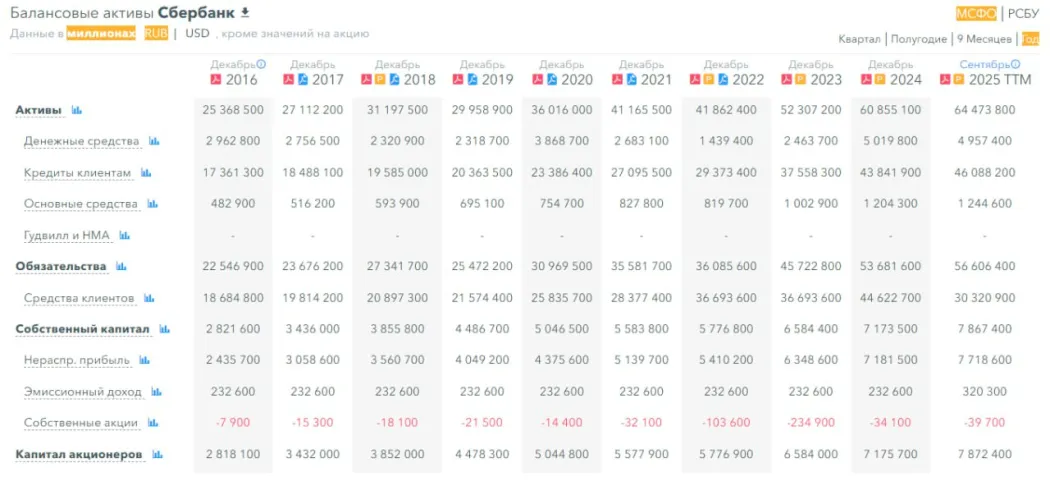Image resolution: width=1050 pixels, height=486 pixels.
Task: Switch to Квартал period view
Action: [x=860, y=39]
